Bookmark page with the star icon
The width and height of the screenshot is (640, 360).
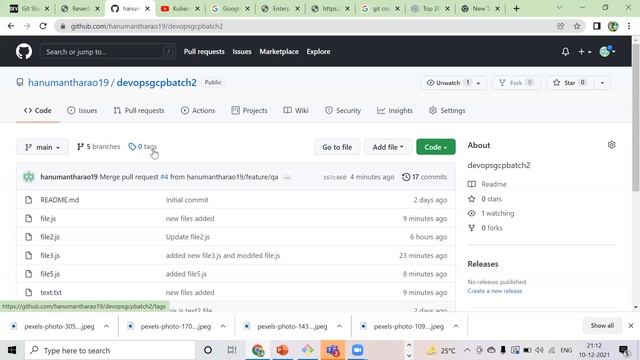(577, 26)
